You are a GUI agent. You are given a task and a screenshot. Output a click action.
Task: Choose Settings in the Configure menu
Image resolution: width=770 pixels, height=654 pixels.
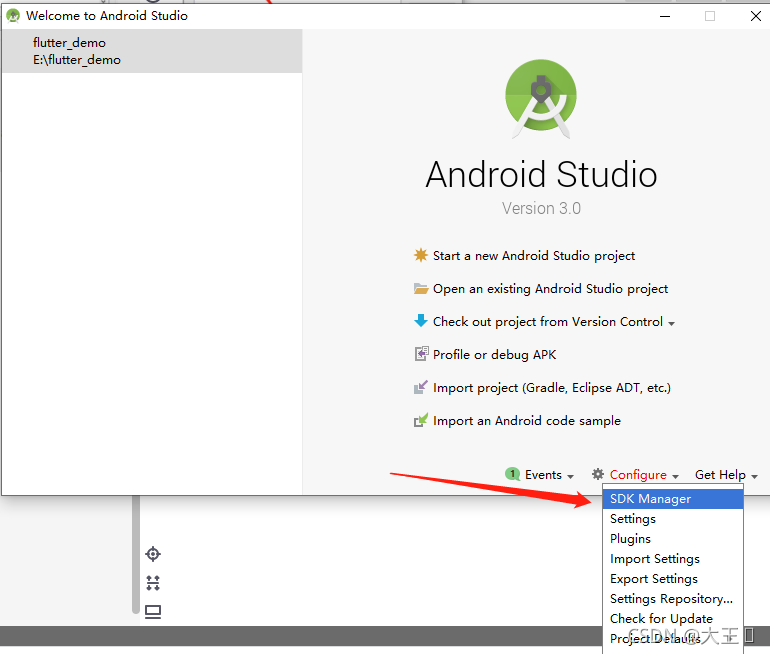pos(672,519)
